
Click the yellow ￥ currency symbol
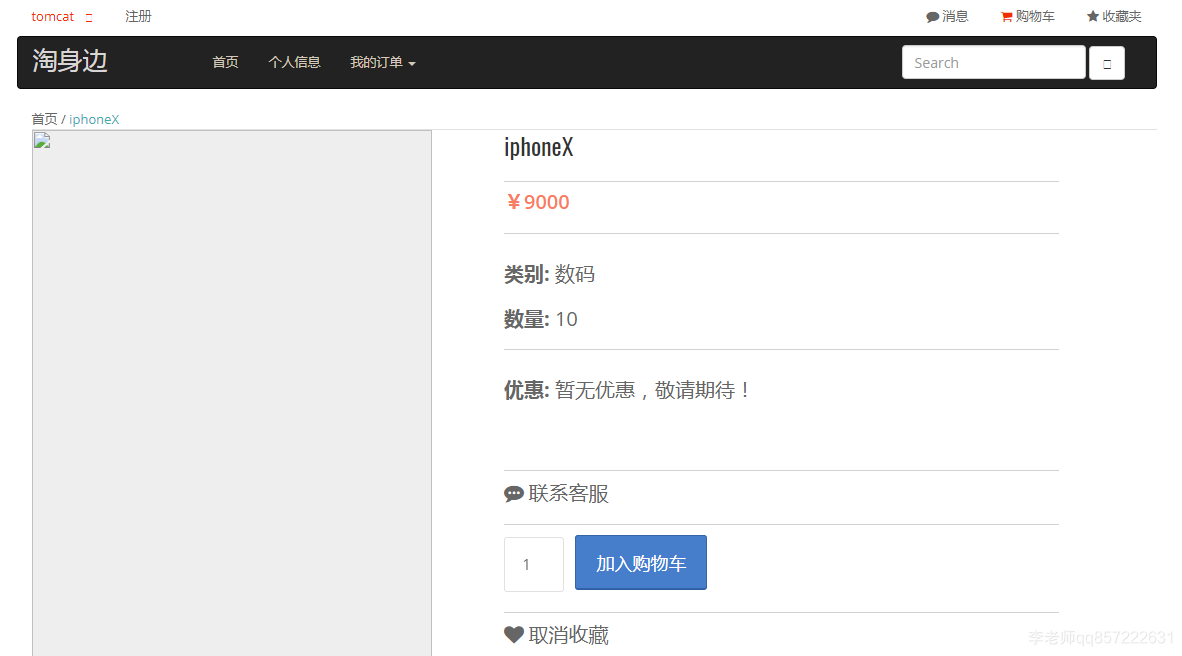click(x=513, y=202)
